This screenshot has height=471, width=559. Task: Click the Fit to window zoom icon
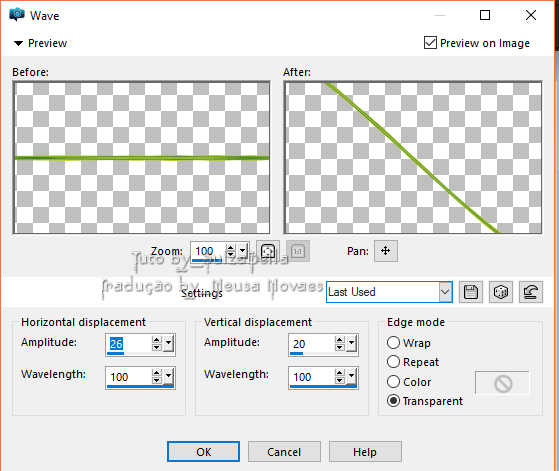point(268,251)
